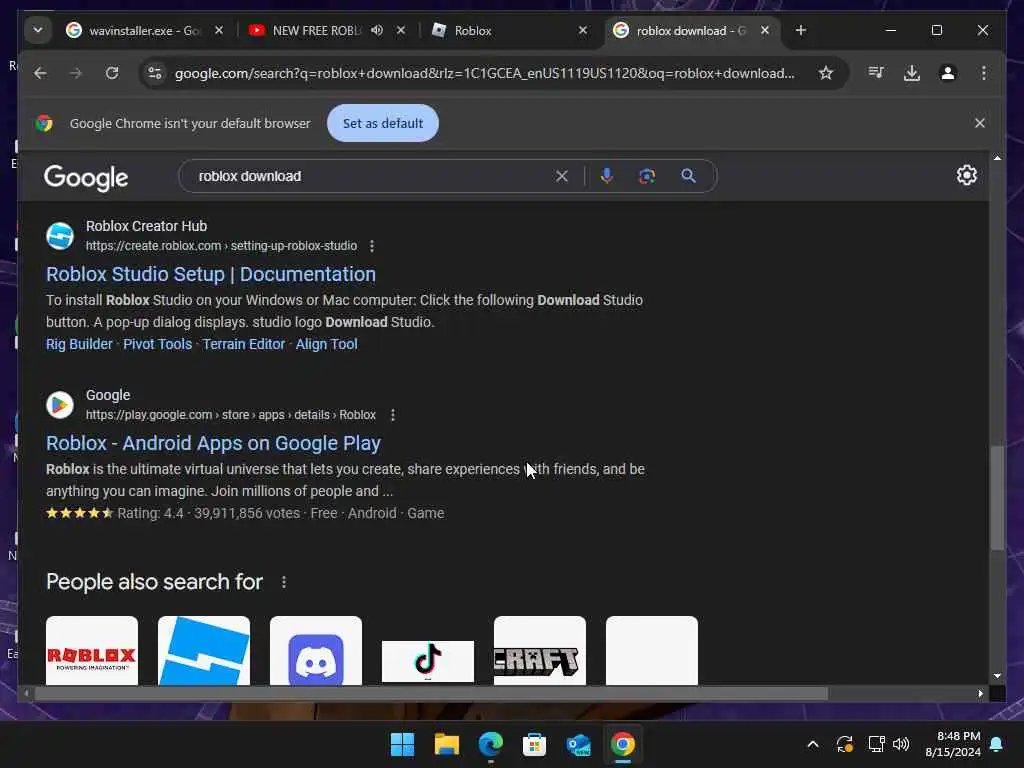Open Outlook from taskbar

coord(579,744)
